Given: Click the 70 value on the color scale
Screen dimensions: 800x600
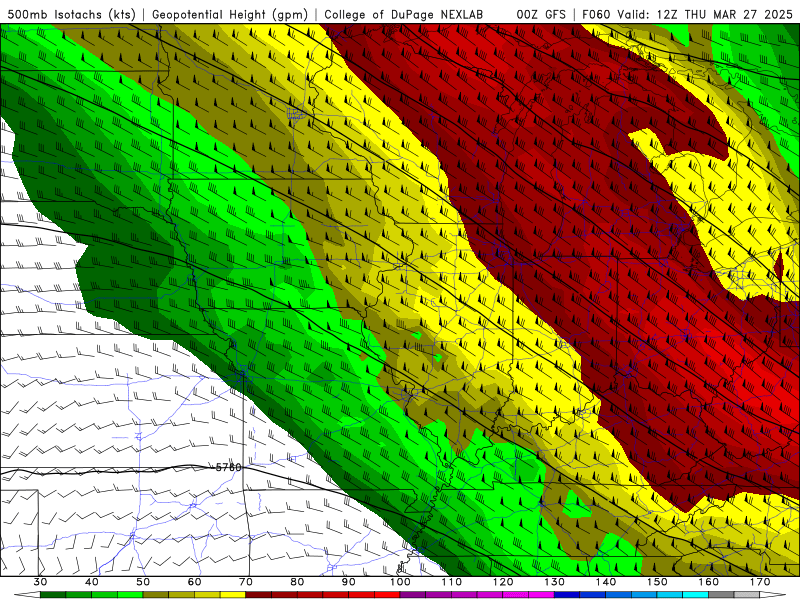Looking at the screenshot, I should pos(246,582).
